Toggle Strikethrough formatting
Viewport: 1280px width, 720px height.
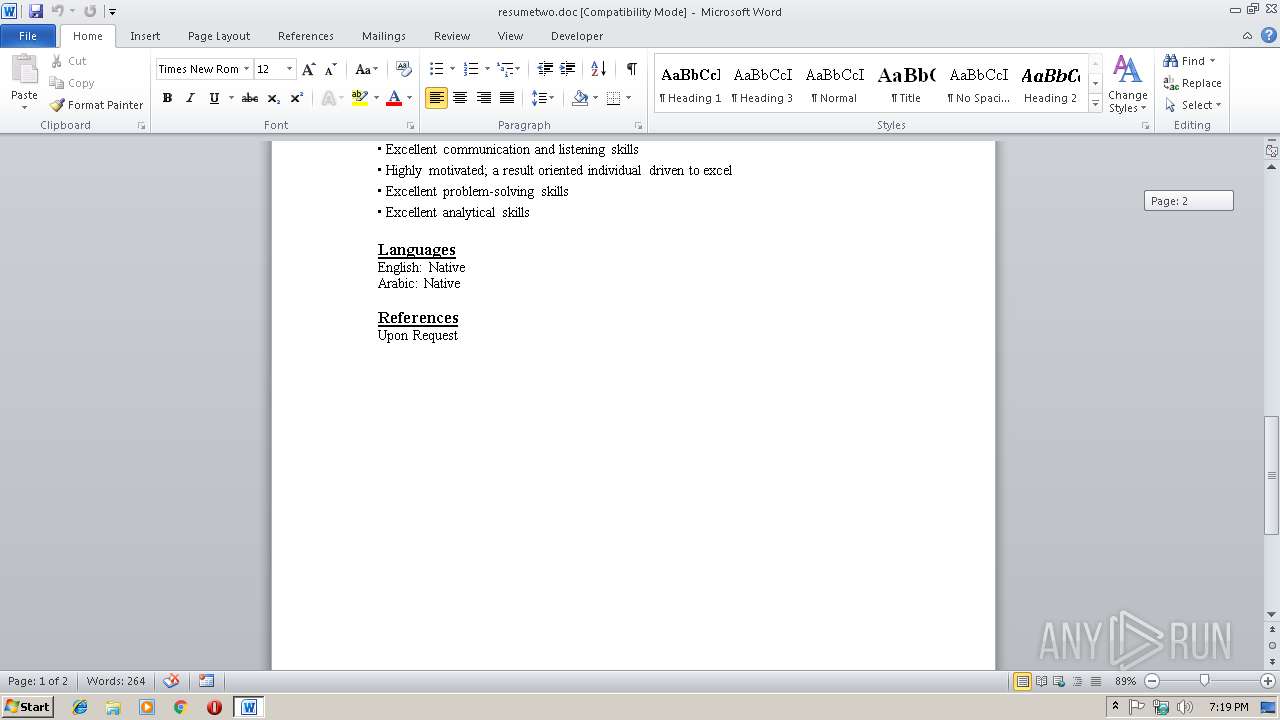[250, 98]
